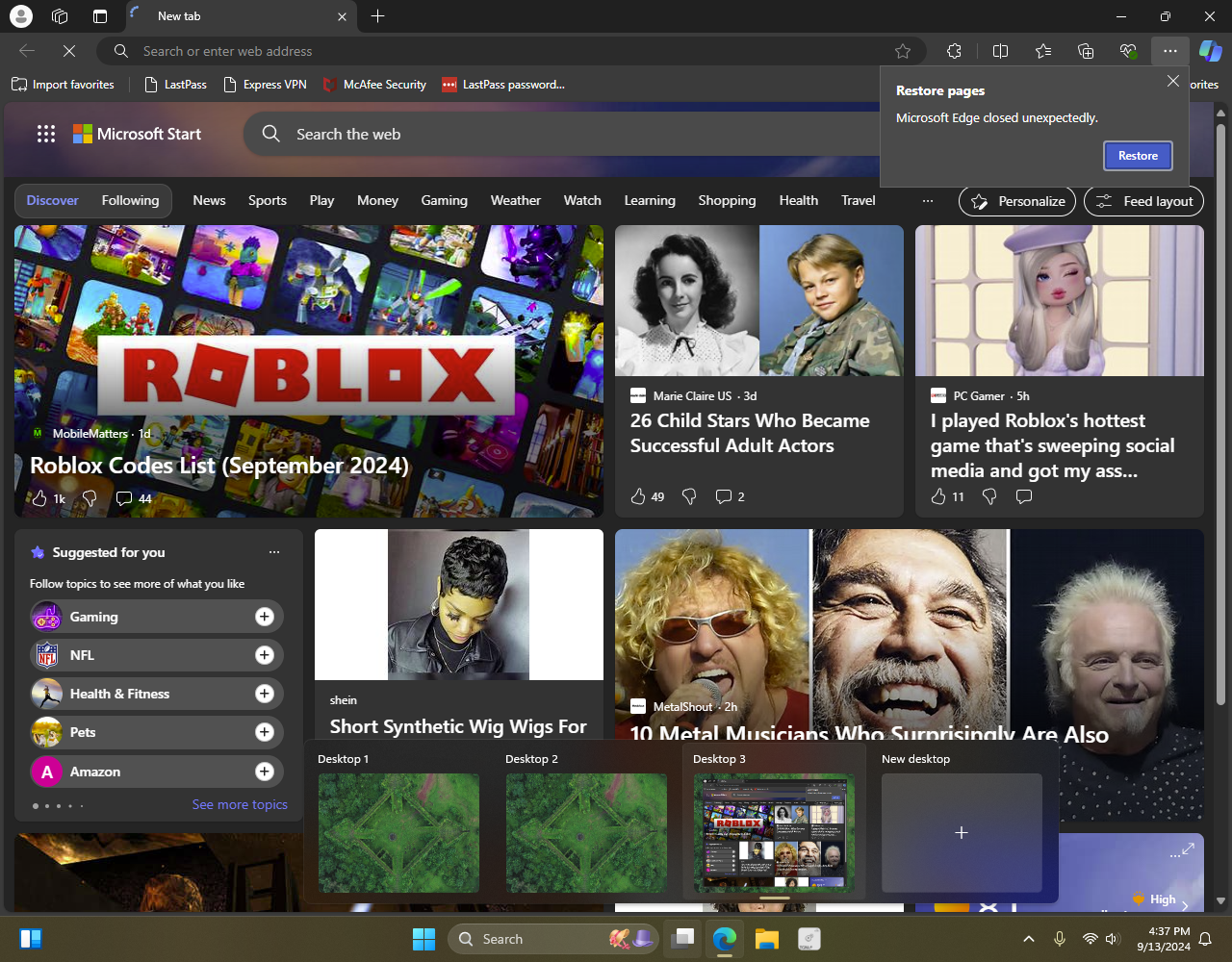Switch to Desktop 2 thumbnail
Viewport: 1232px width, 962px height.
click(x=586, y=833)
